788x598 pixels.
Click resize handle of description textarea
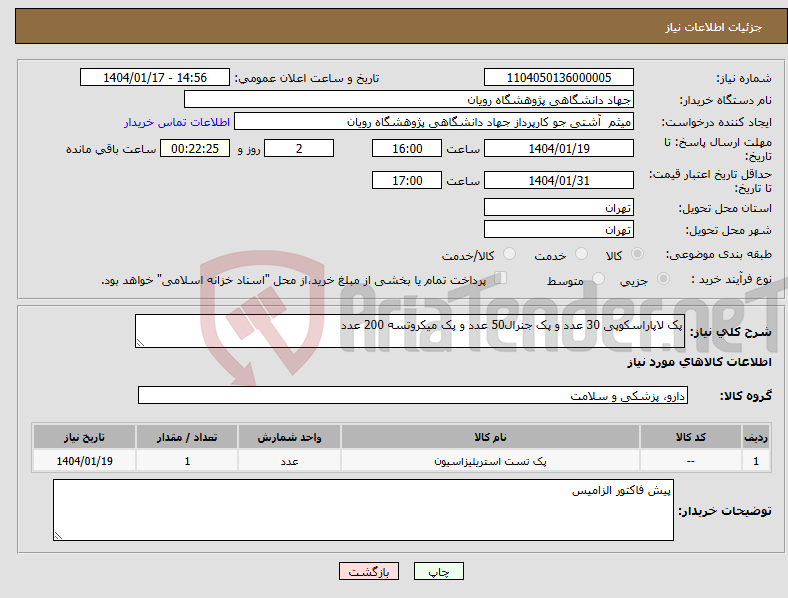coord(140,343)
